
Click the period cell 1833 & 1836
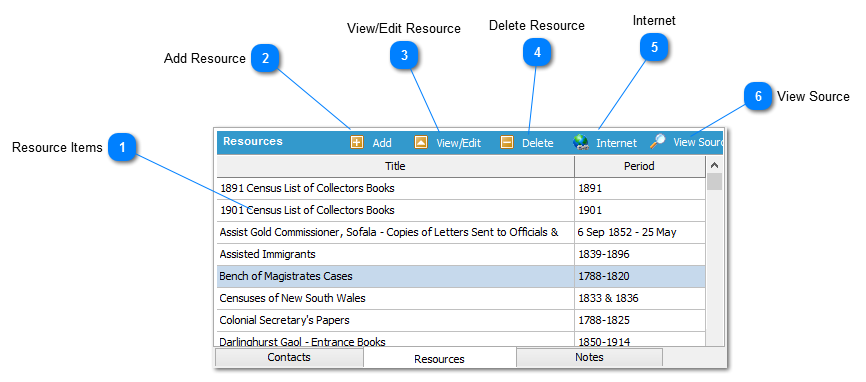pos(640,298)
